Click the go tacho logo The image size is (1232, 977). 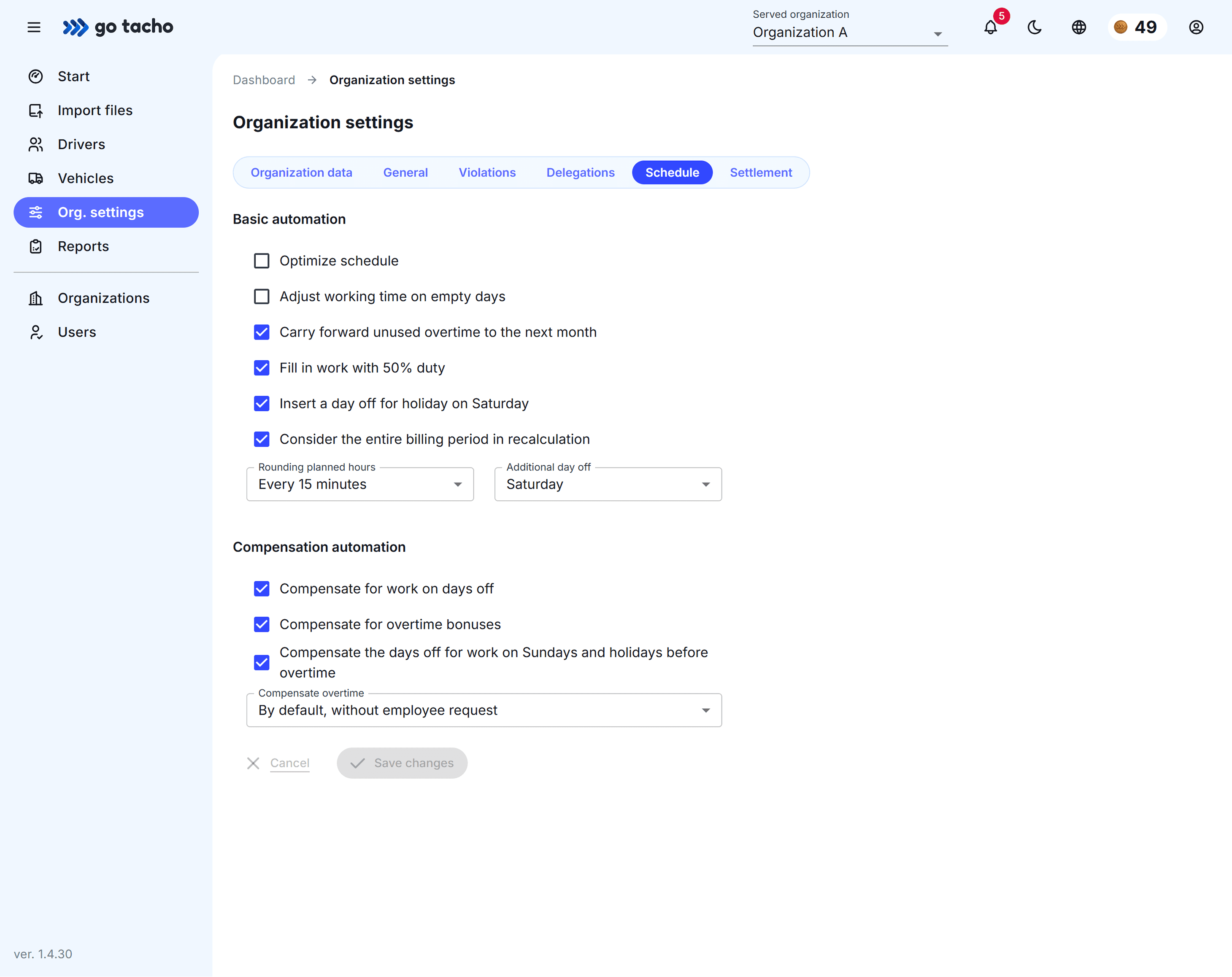click(117, 27)
